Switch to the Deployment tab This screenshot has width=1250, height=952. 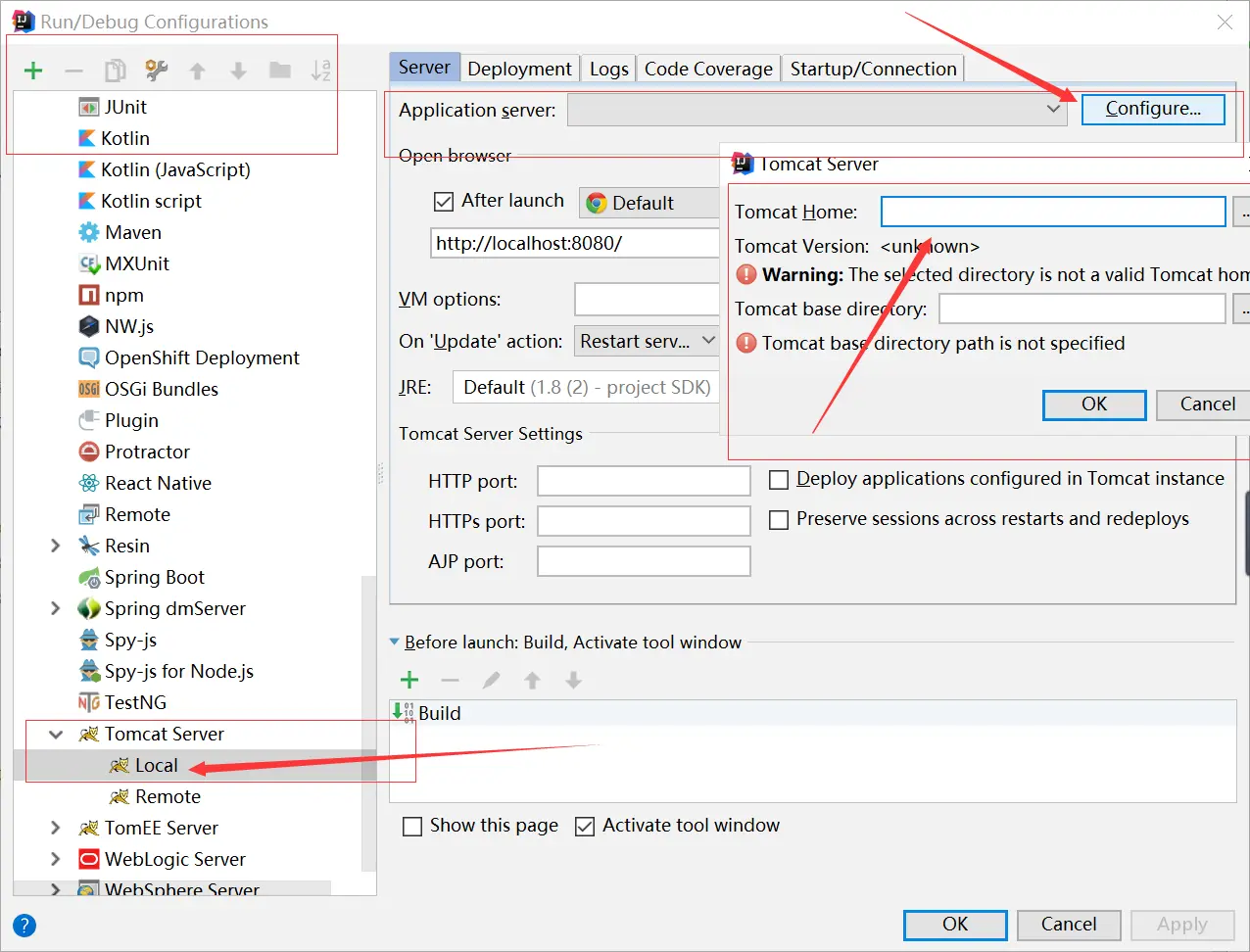(x=519, y=69)
